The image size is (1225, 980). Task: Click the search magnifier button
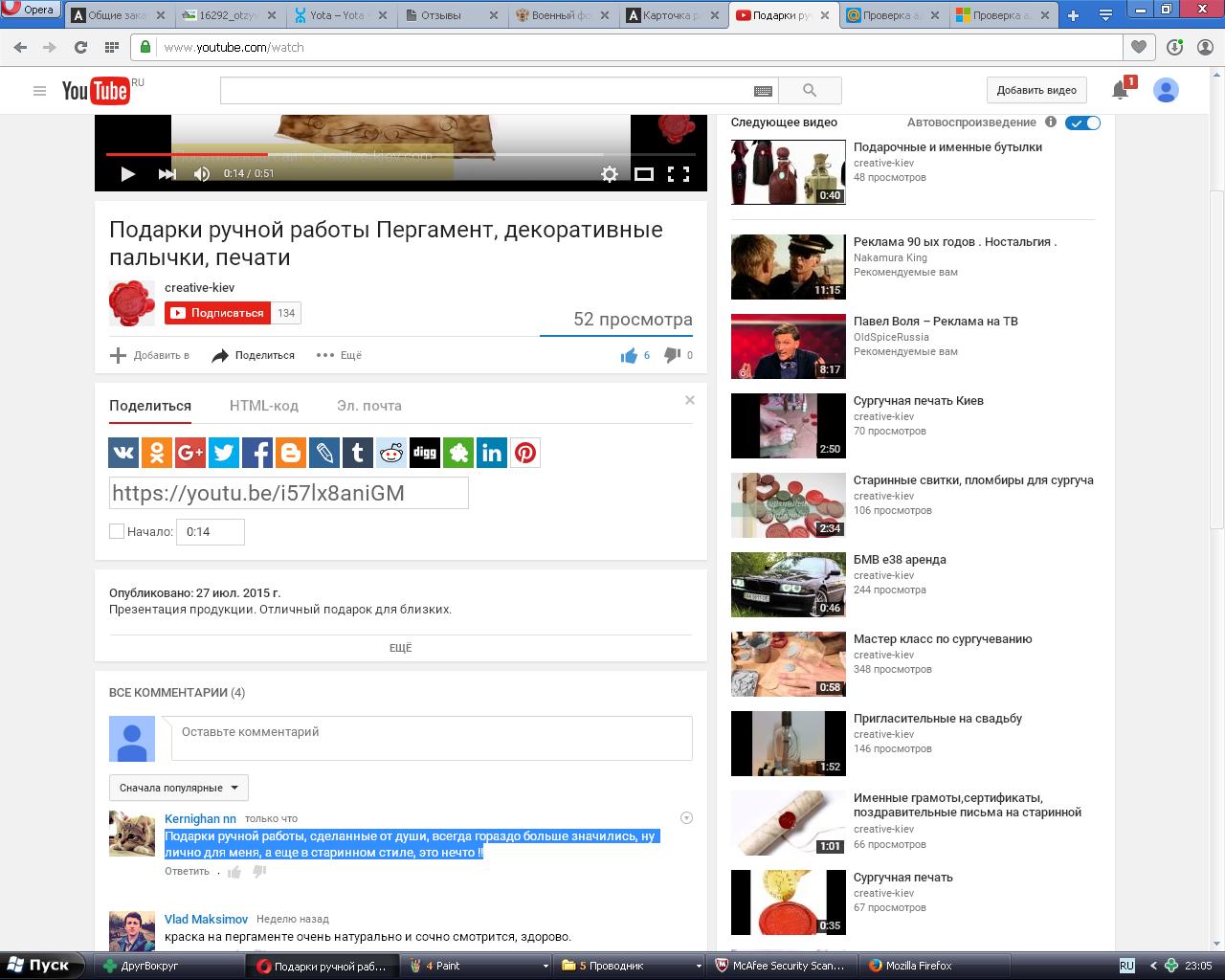(x=810, y=90)
